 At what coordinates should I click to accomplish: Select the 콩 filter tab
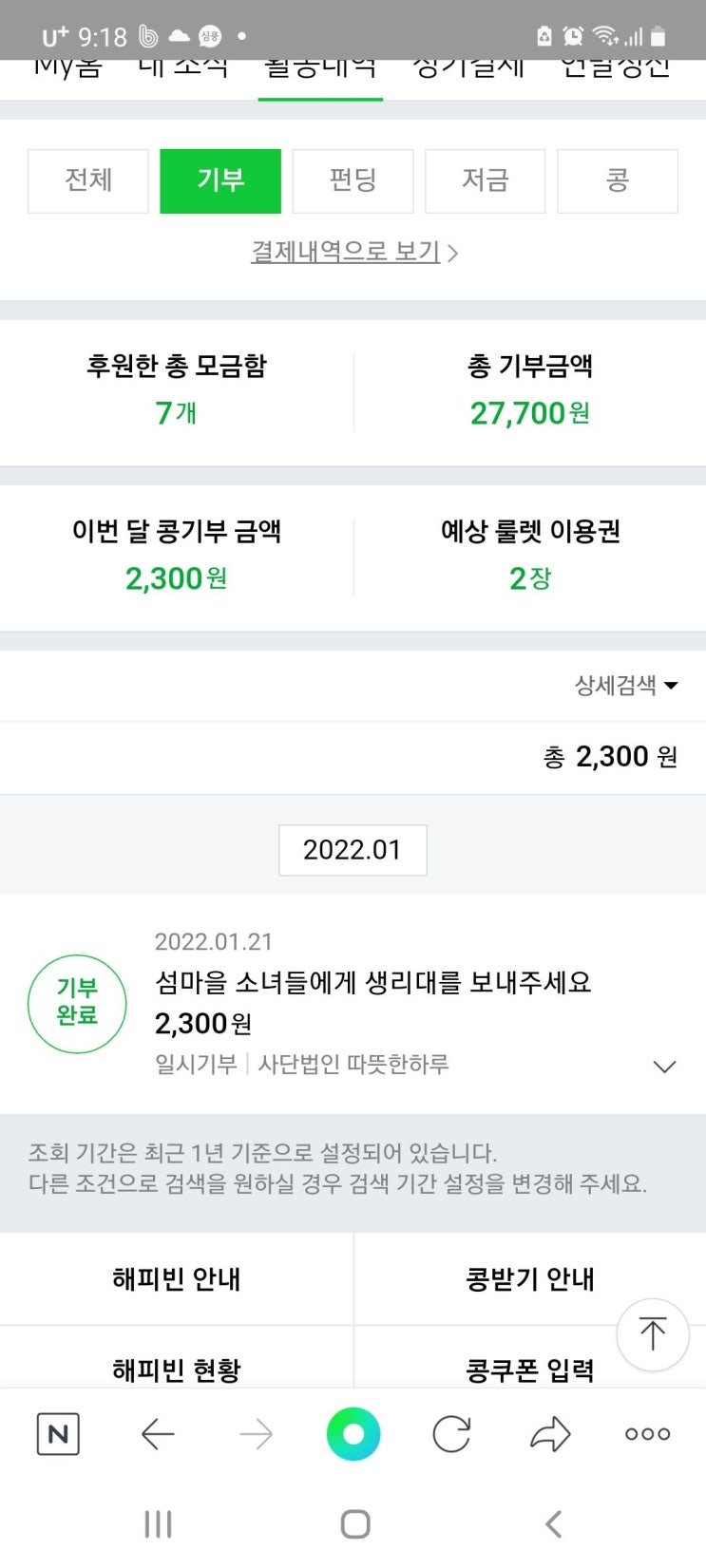pos(617,180)
